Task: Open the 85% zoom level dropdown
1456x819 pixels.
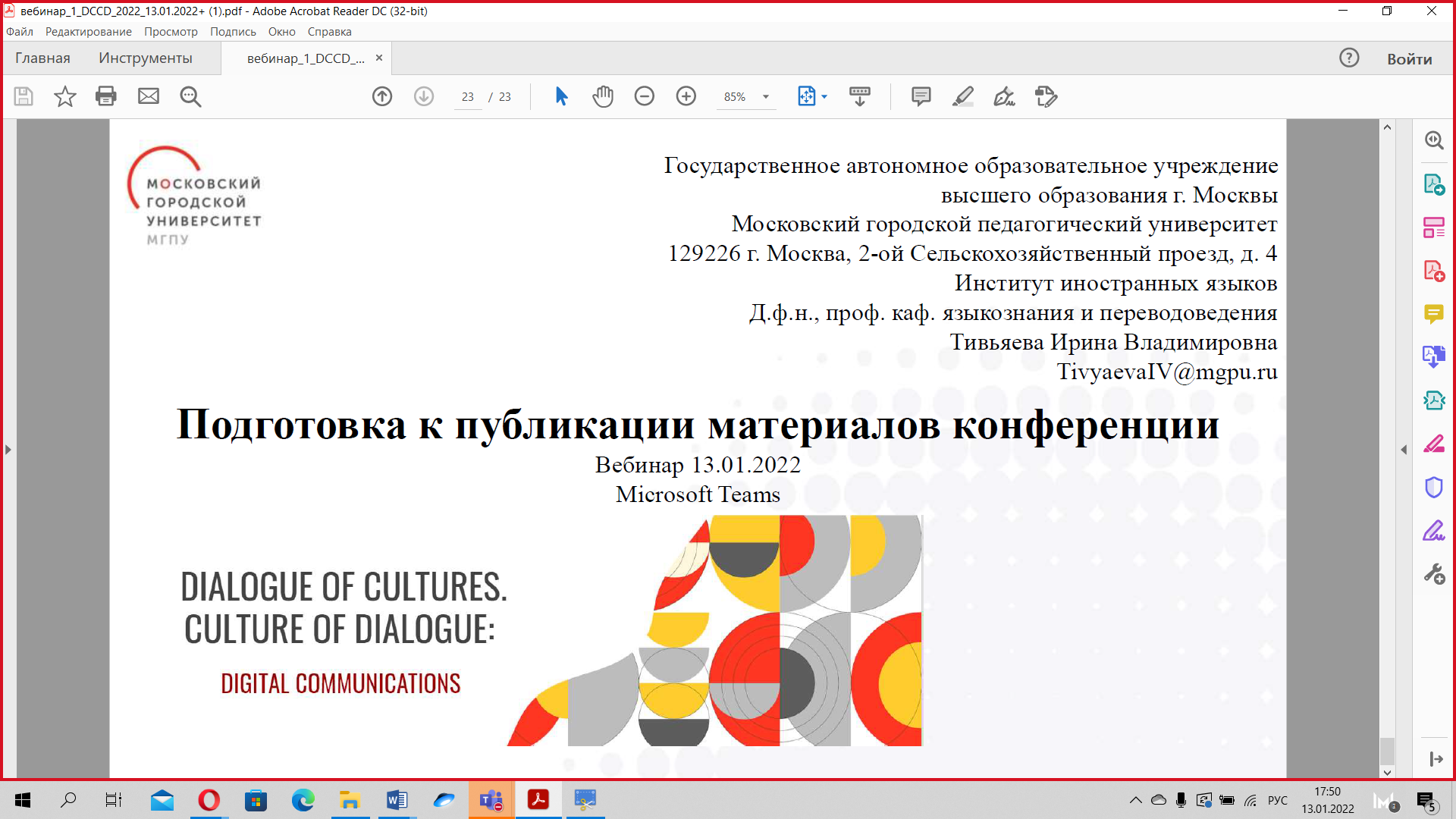Action: pyautogui.click(x=766, y=97)
